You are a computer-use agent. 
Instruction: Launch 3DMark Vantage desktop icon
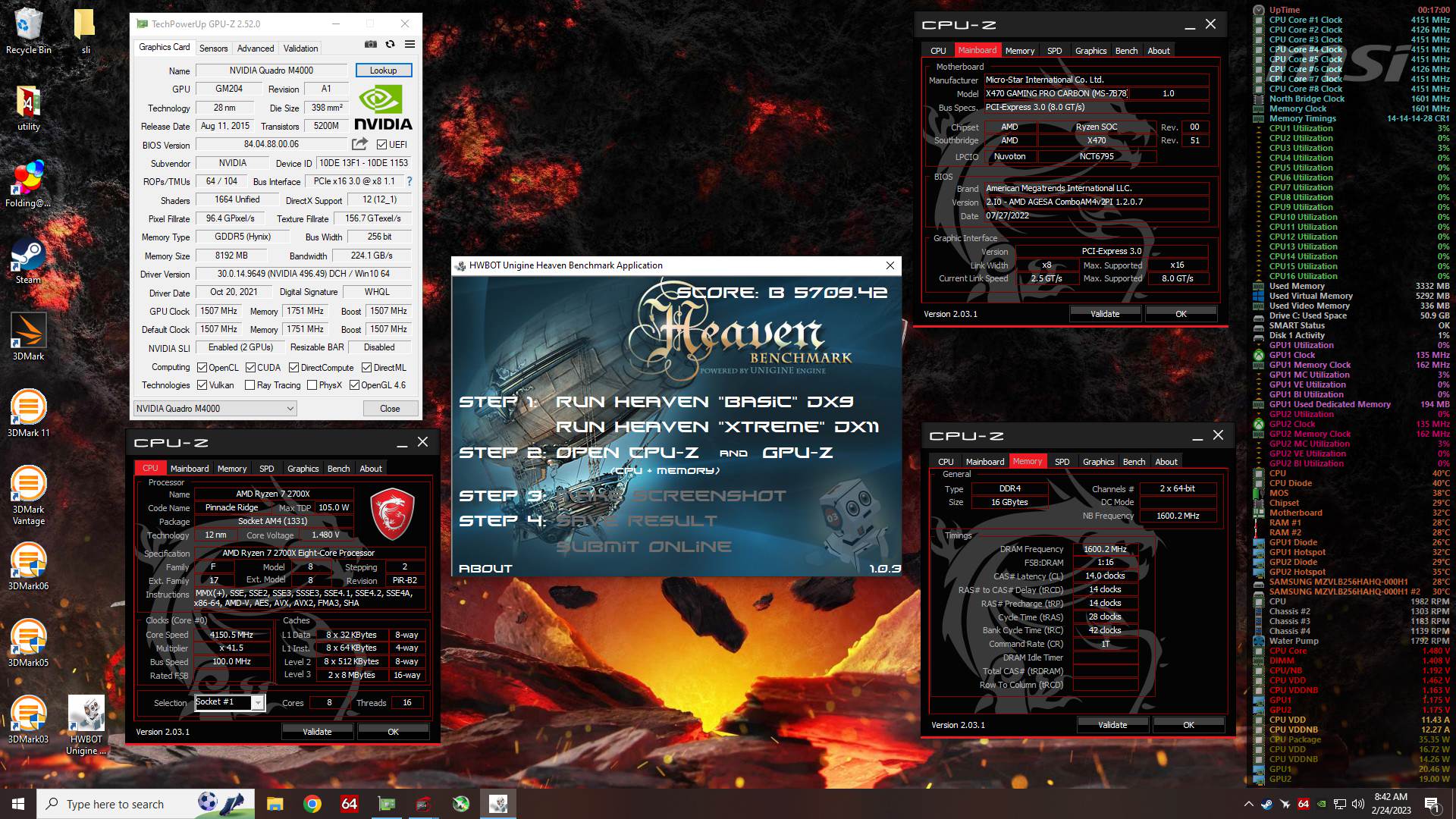pos(29,494)
